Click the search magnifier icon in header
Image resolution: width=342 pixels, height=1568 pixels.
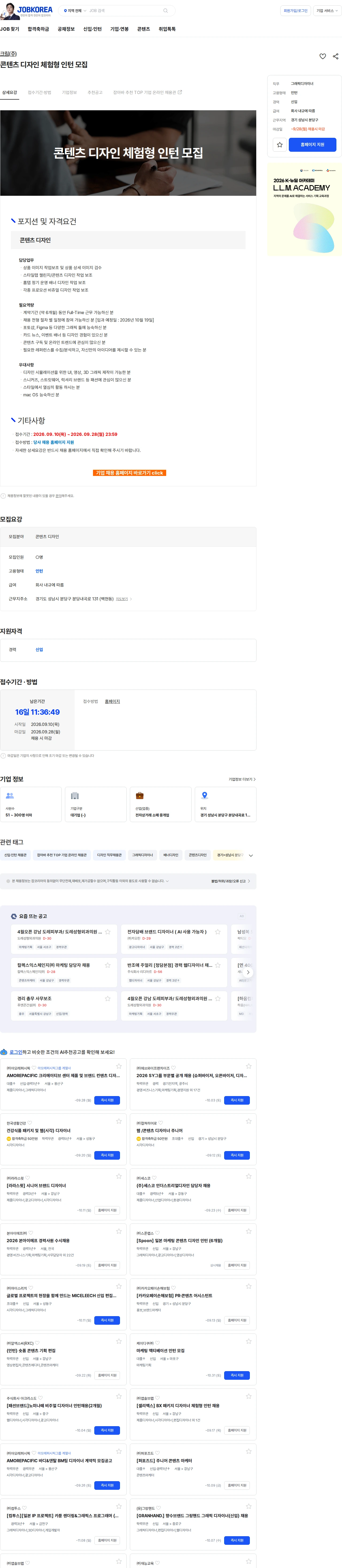pyautogui.click(x=166, y=11)
